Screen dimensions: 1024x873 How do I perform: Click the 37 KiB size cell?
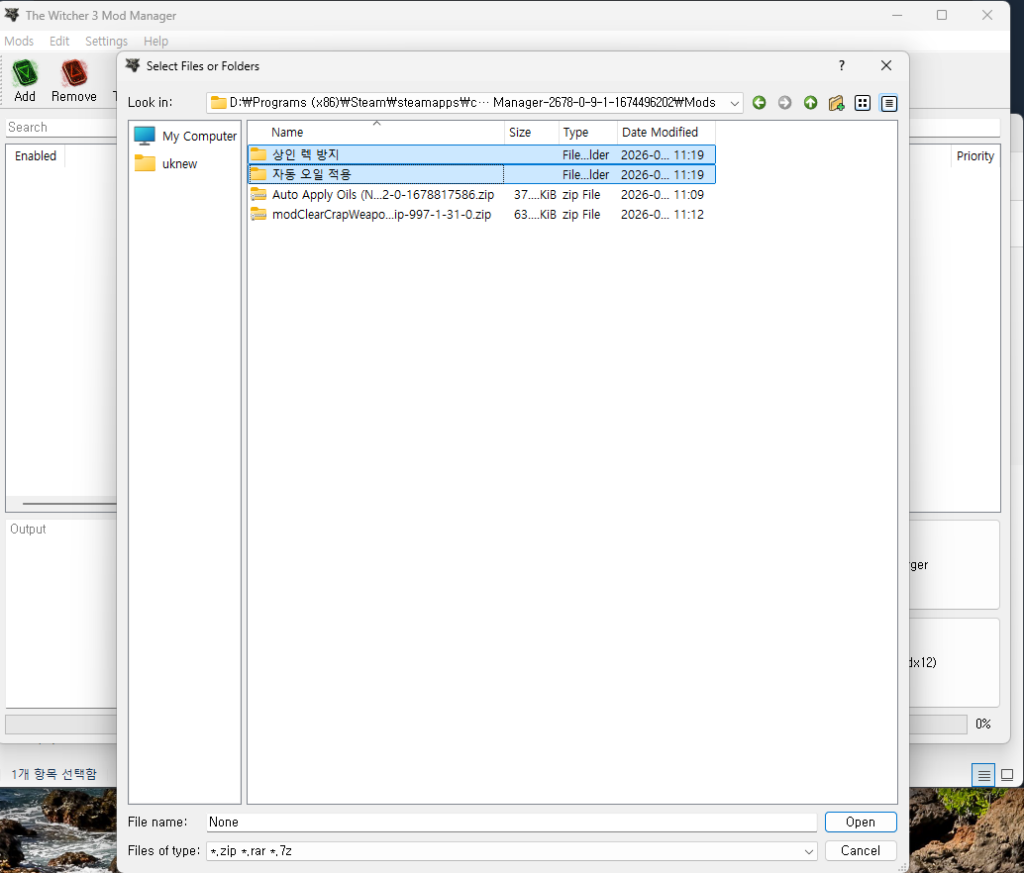point(535,195)
